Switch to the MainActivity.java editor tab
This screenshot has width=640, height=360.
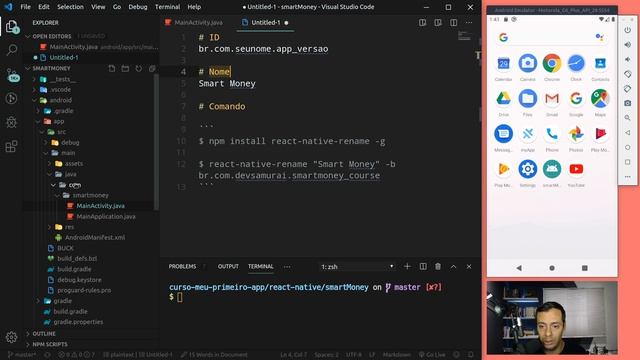(198, 22)
